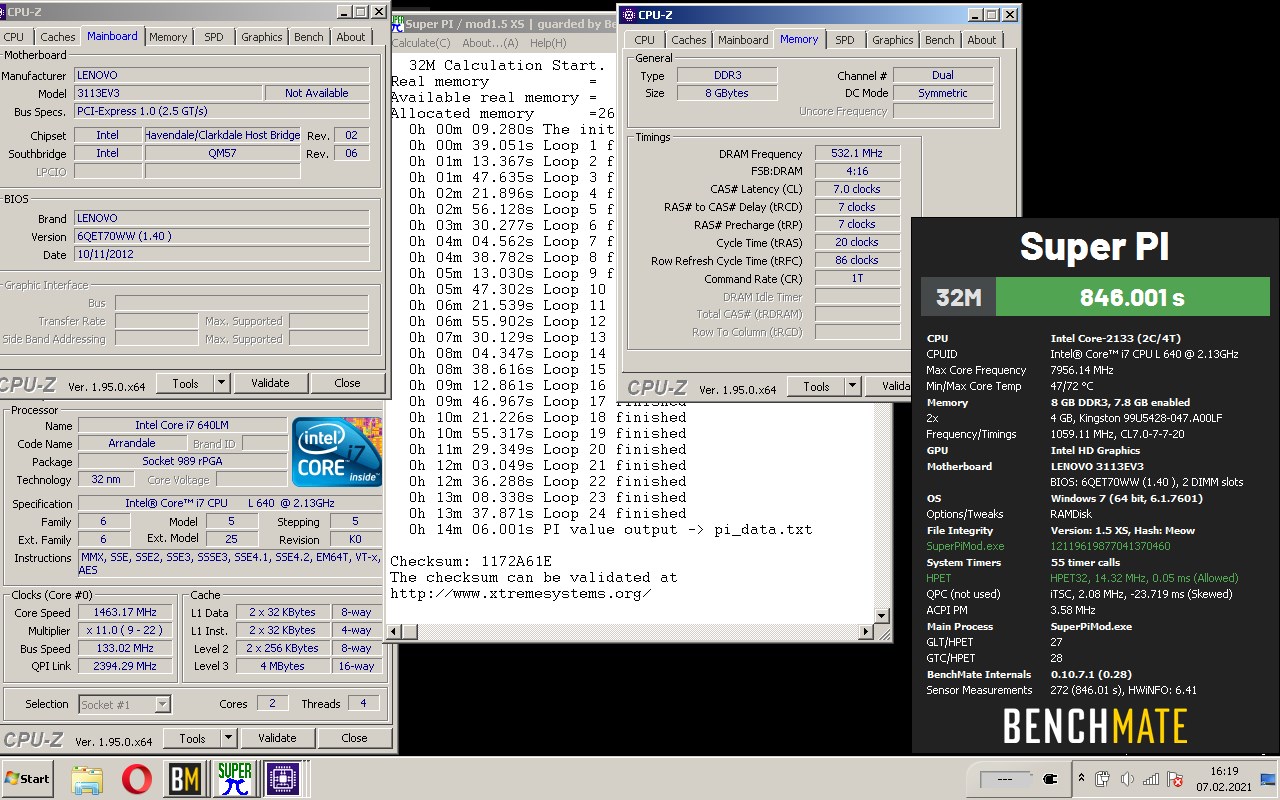Click the DRAM Frequency value 532.1 MHz
Image resolution: width=1280 pixels, height=800 pixels.
point(857,153)
